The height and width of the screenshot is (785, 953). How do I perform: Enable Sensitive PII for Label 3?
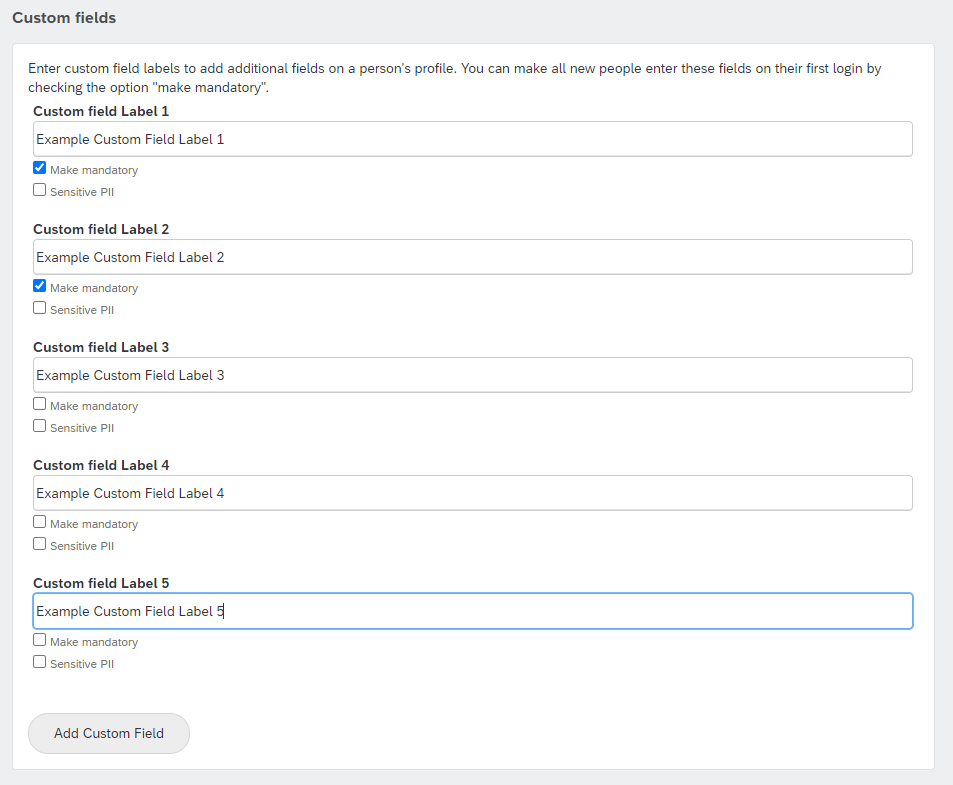click(40, 425)
